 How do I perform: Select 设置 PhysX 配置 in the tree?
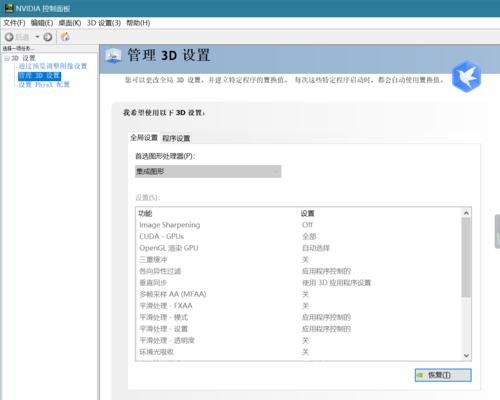click(x=44, y=85)
